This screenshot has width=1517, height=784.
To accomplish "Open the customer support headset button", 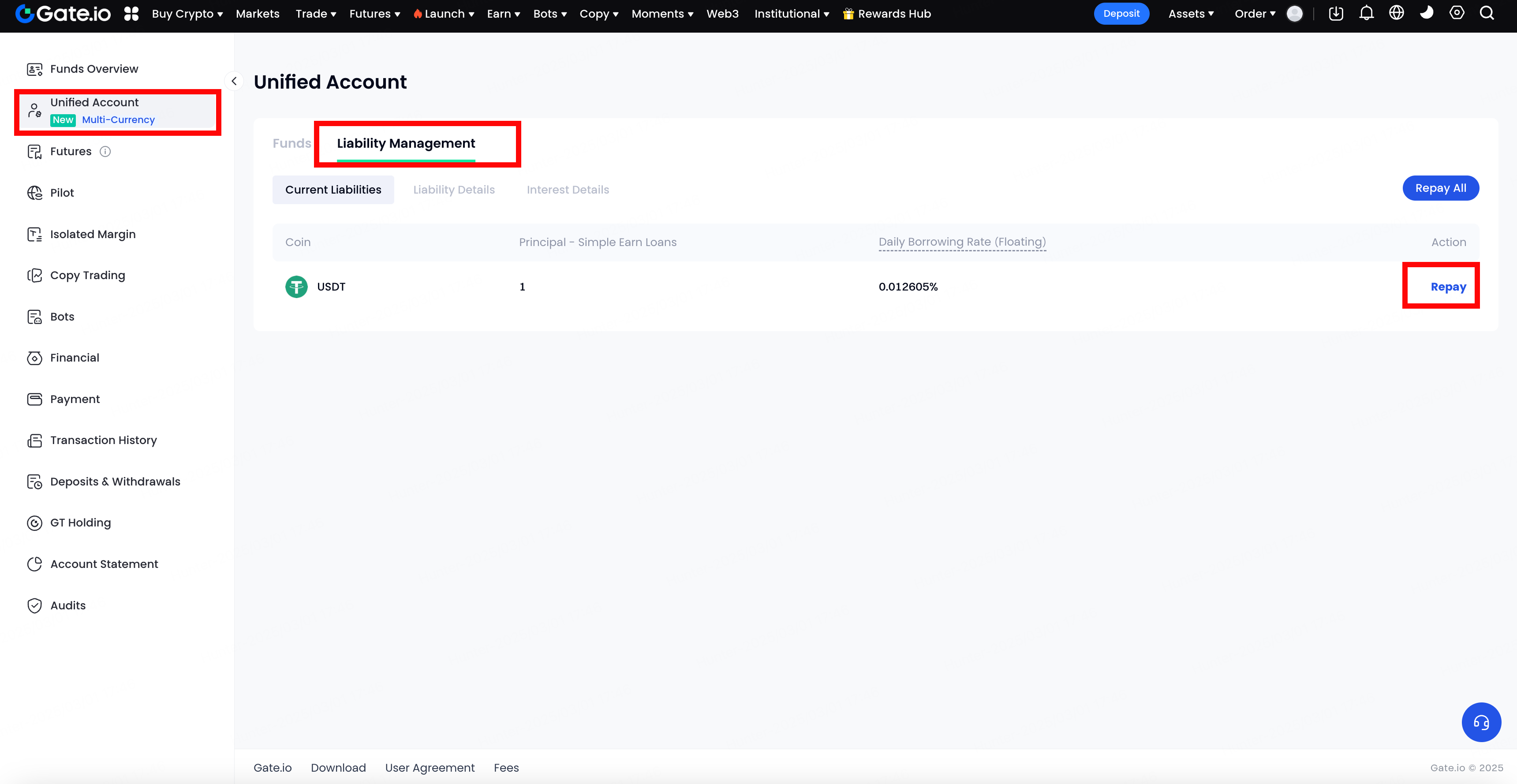I will 1481,721.
